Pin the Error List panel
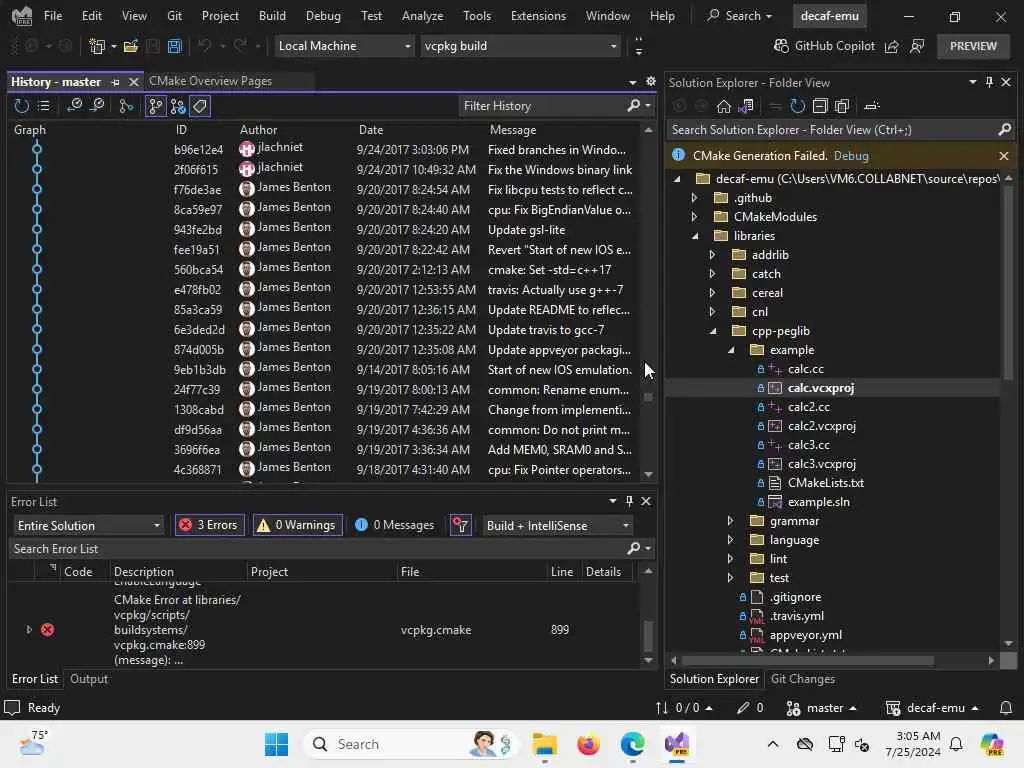Viewport: 1024px width, 768px height. pos(629,501)
